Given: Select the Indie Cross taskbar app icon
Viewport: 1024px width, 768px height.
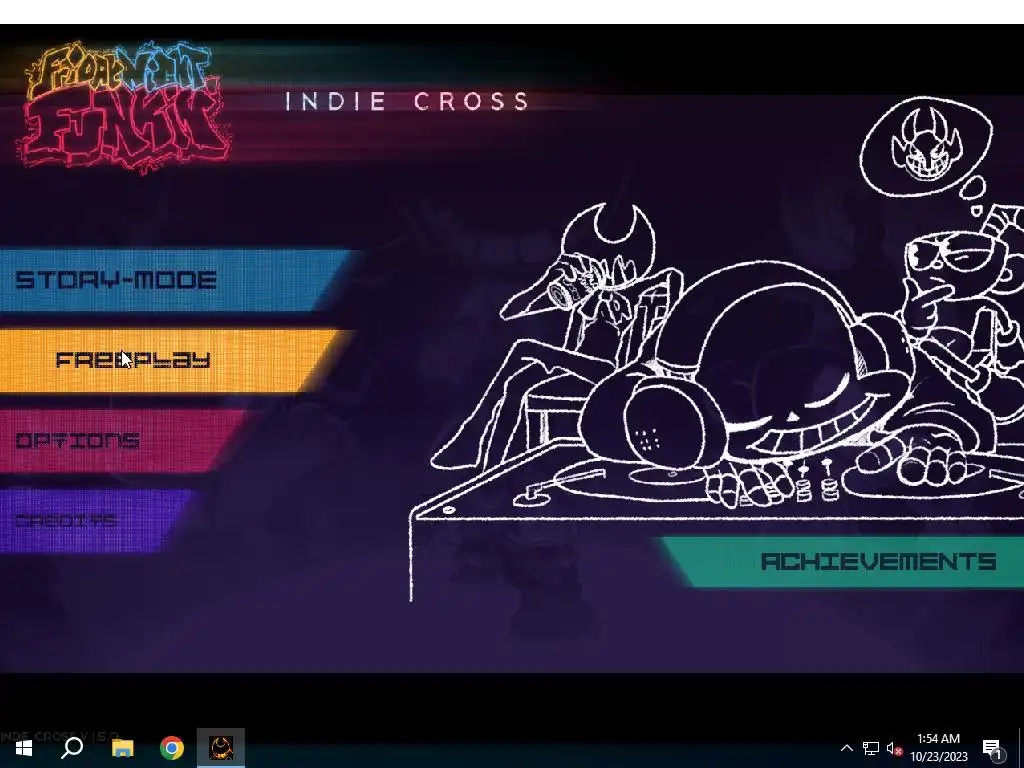Looking at the screenshot, I should pyautogui.click(x=221, y=748).
